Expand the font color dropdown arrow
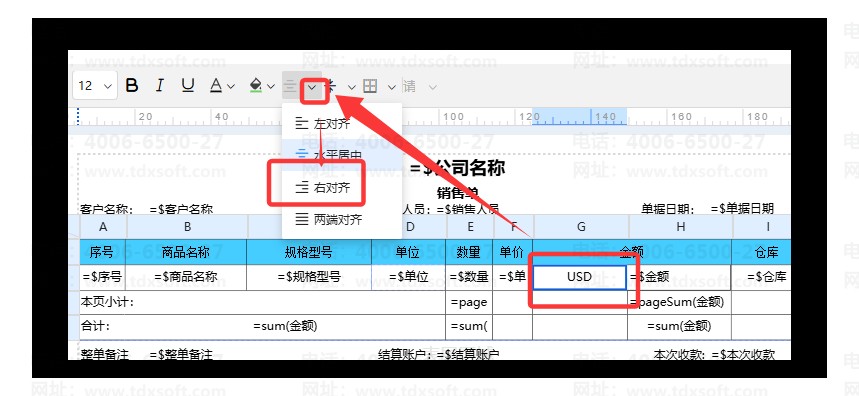 tap(231, 87)
